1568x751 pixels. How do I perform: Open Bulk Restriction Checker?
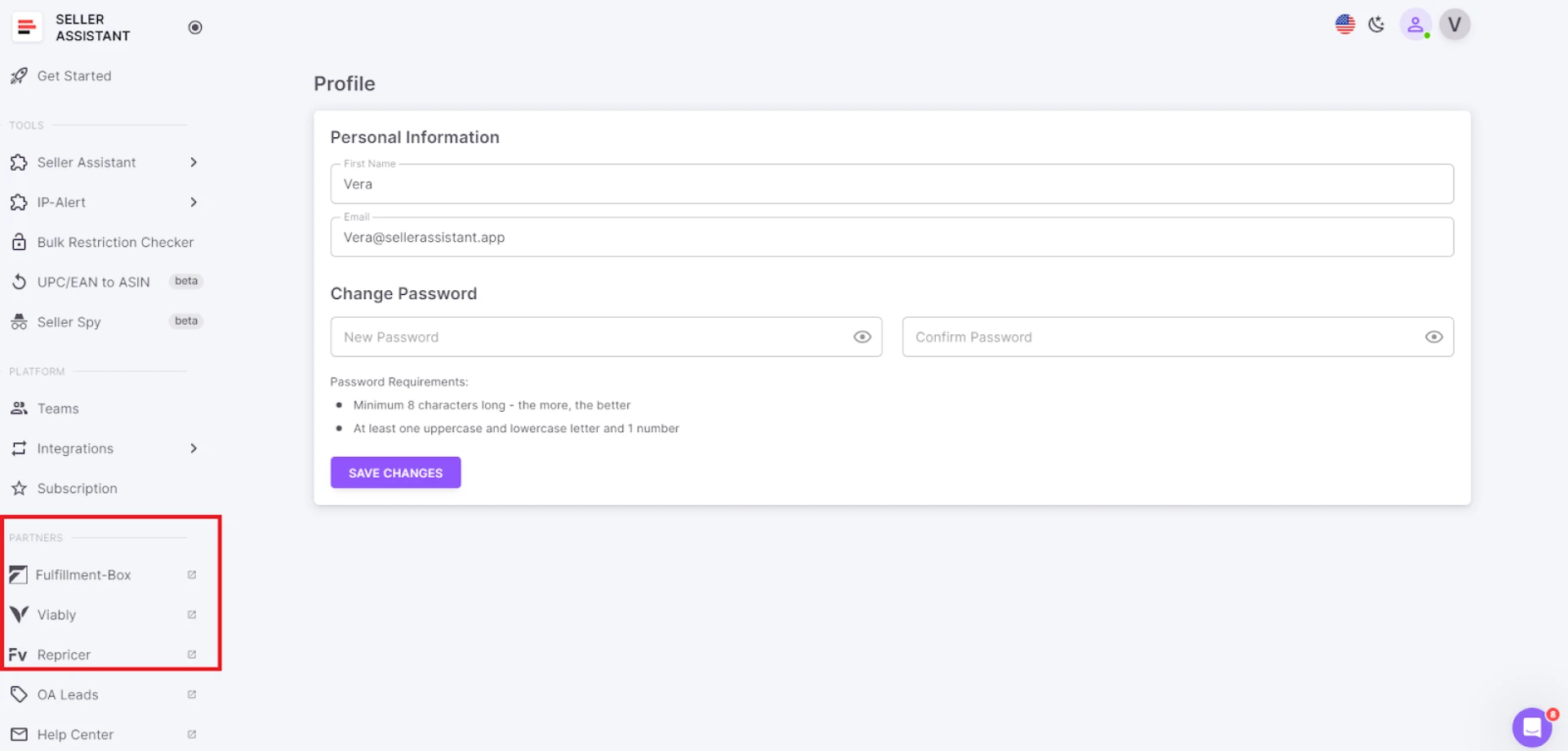coord(115,243)
